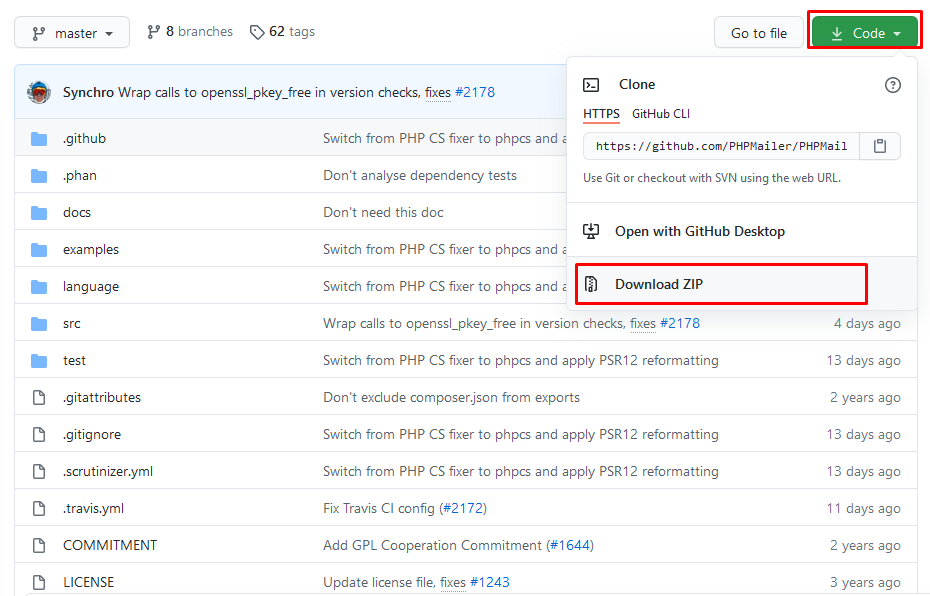Click the src folder icon
Viewport: 930px width, 596px height.
pos(39,323)
